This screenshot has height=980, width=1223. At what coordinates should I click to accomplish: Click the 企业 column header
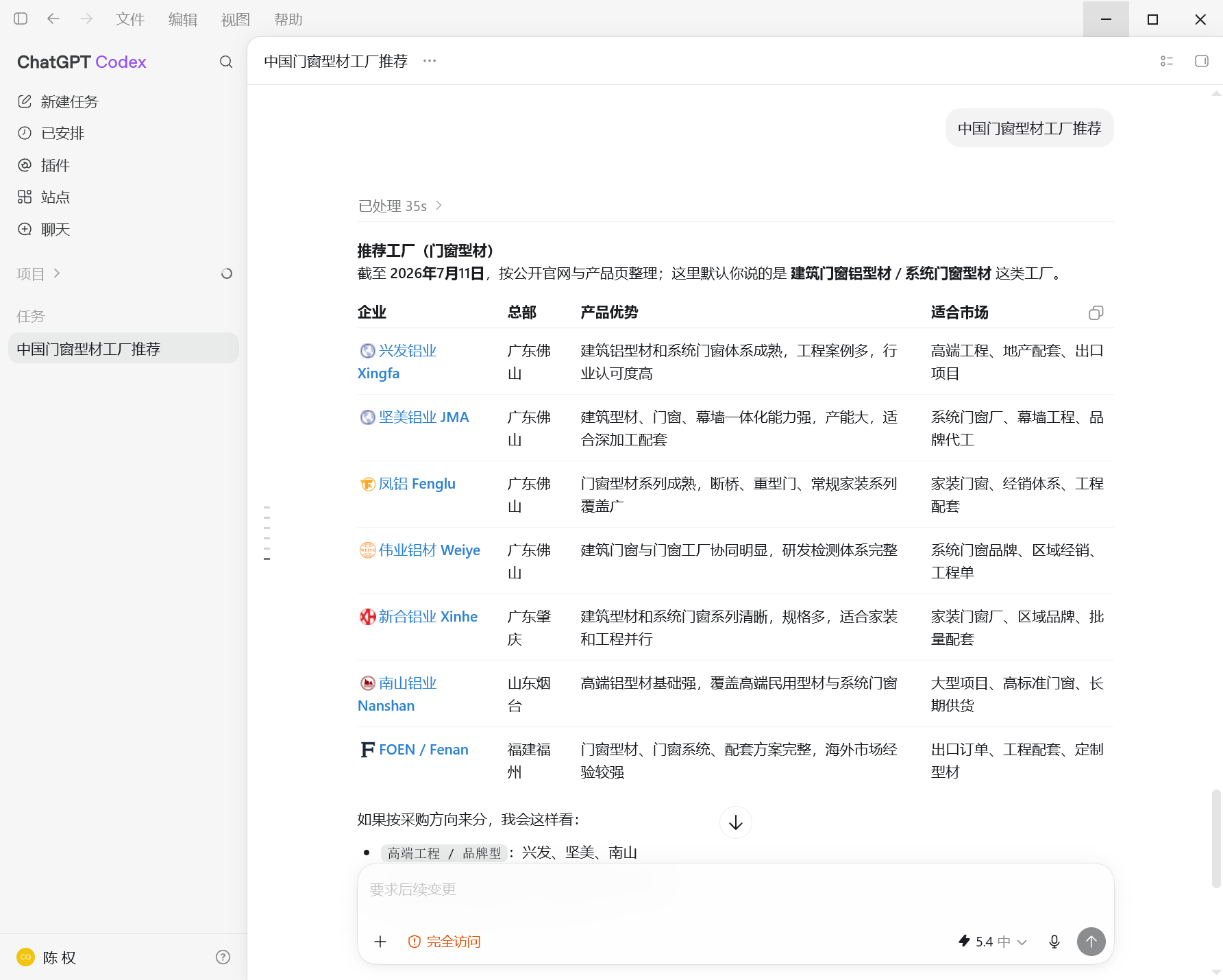coord(372,313)
